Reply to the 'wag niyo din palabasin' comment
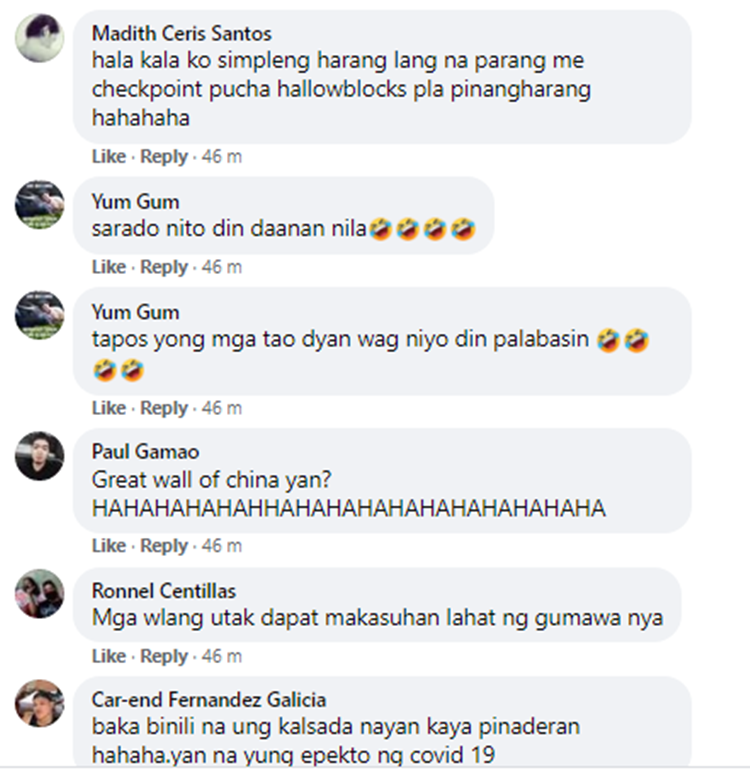The width and height of the screenshot is (750, 770). point(164,408)
